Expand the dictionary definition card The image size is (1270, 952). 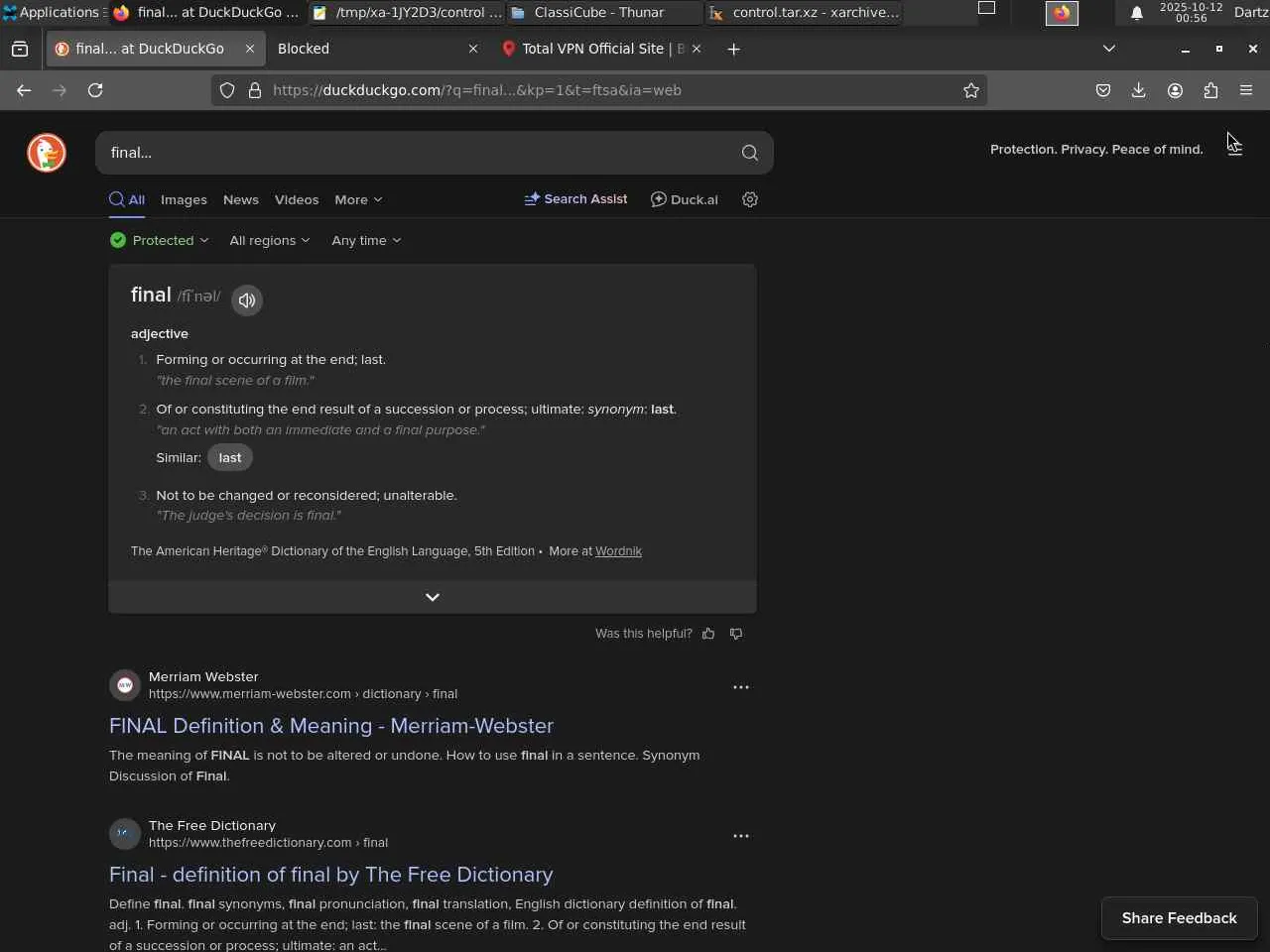click(x=433, y=597)
